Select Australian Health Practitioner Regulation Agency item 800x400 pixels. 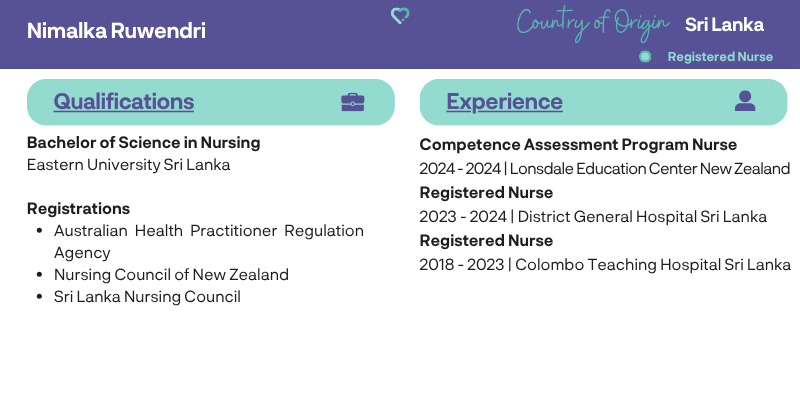(209, 241)
